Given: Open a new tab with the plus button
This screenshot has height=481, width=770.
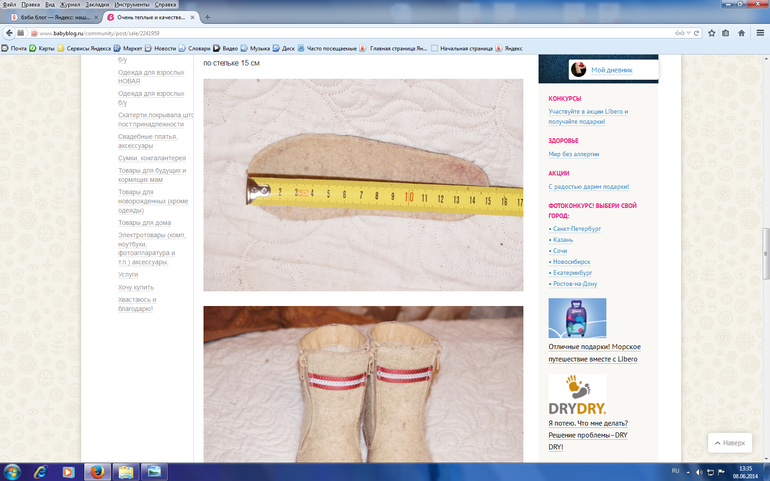Looking at the screenshot, I should [207, 17].
